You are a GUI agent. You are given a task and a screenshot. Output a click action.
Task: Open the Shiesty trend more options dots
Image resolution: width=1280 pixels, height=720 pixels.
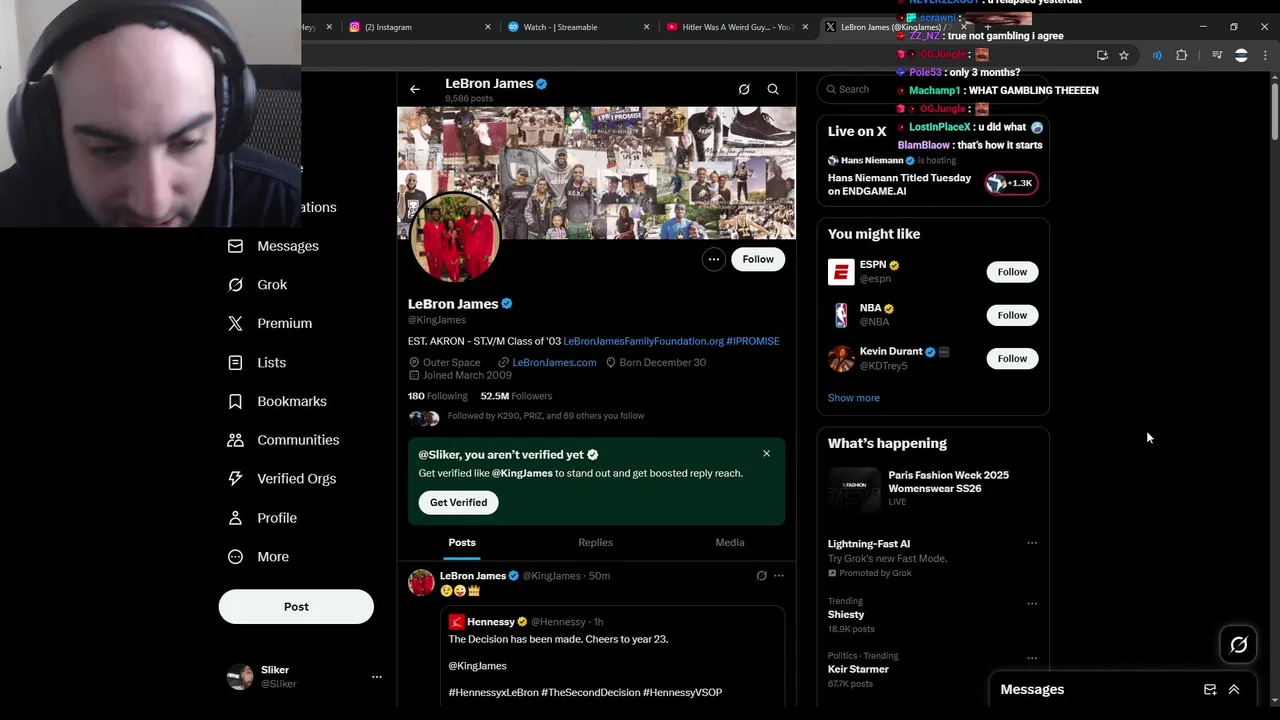(x=1032, y=604)
